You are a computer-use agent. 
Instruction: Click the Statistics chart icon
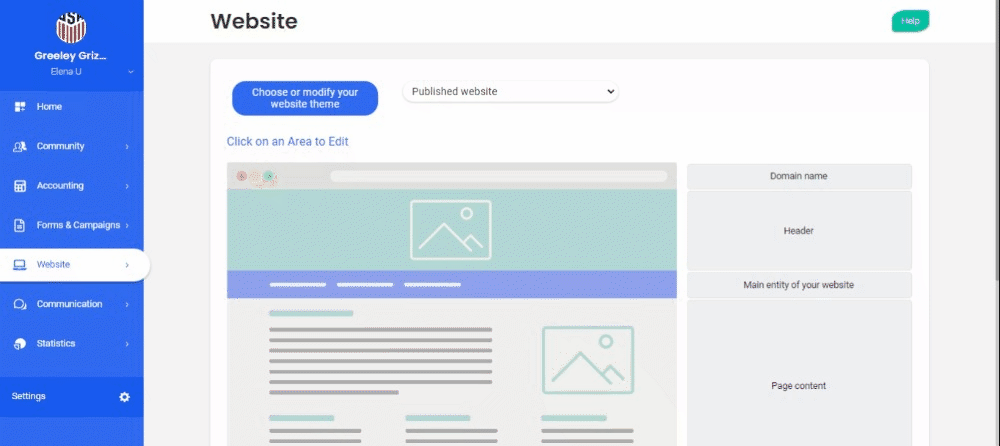click(19, 344)
